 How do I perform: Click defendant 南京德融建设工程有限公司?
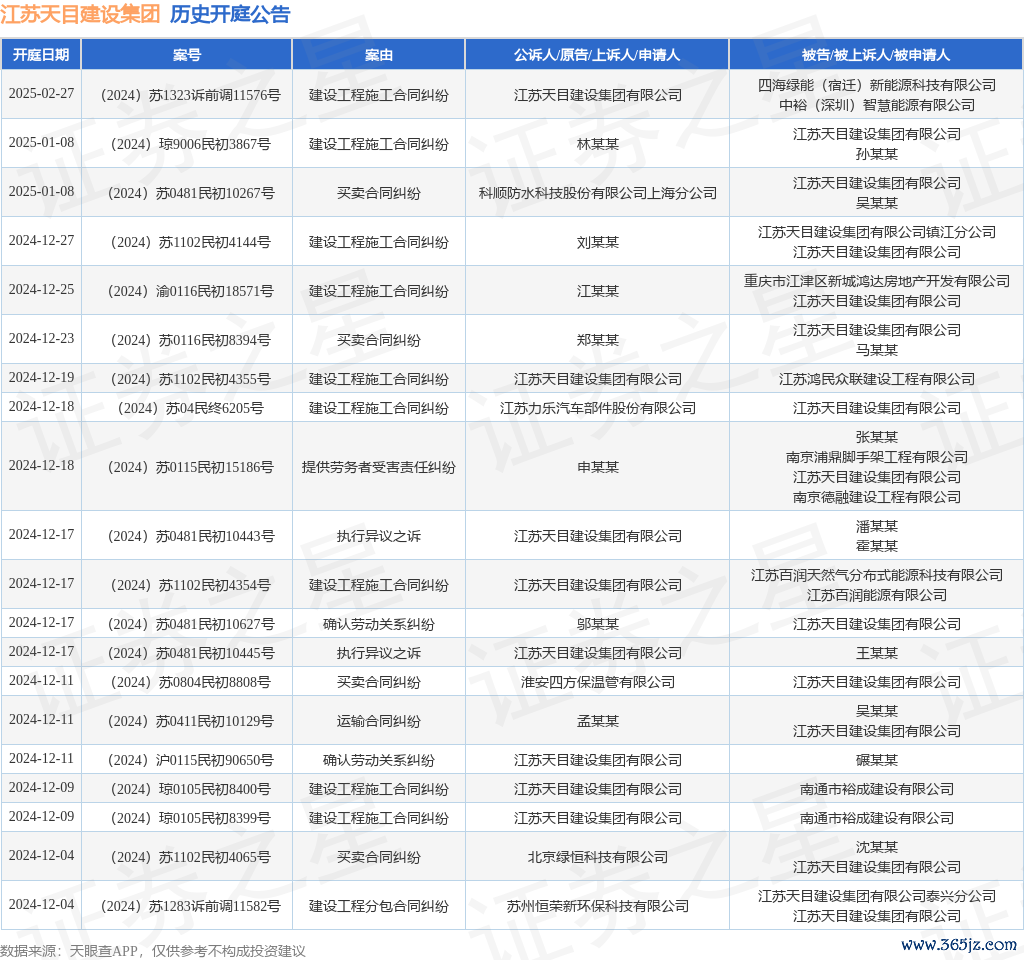876,498
